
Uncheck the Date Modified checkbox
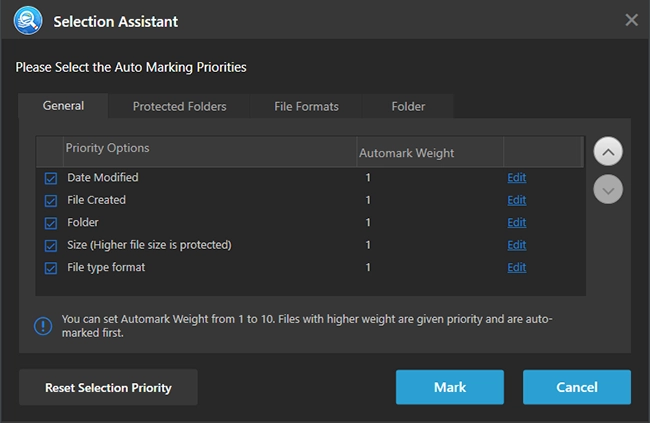coord(51,178)
